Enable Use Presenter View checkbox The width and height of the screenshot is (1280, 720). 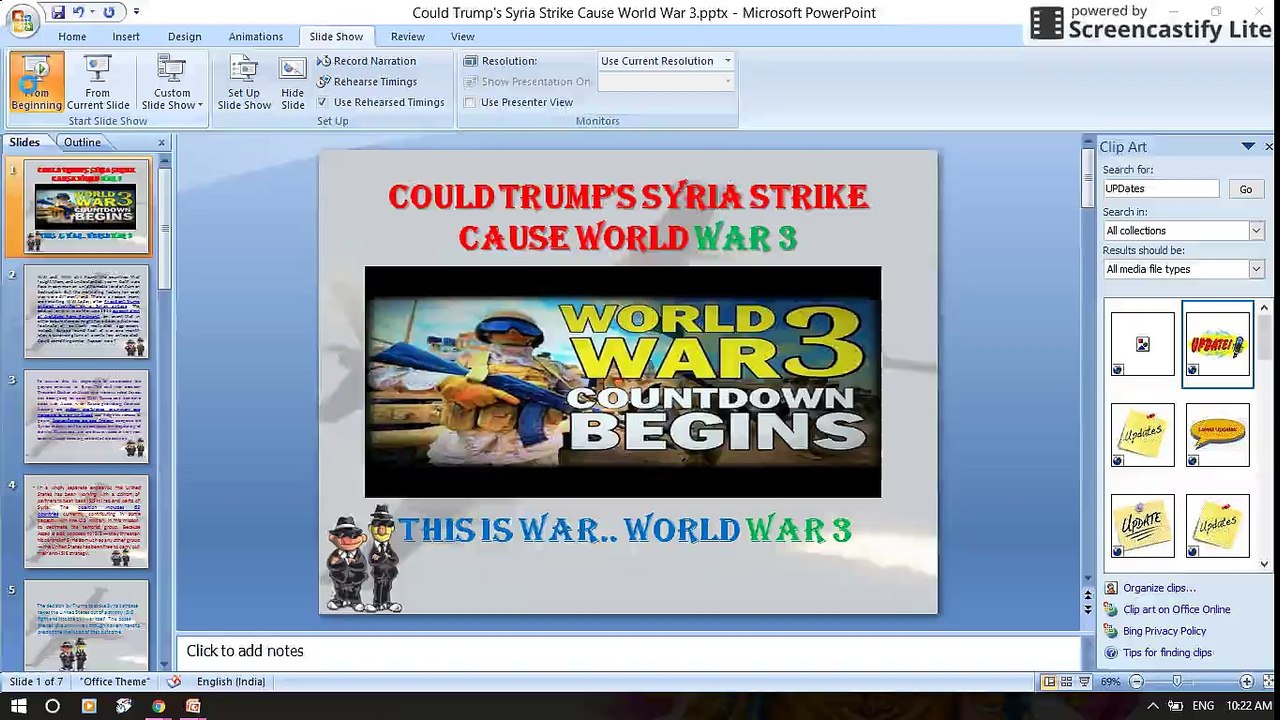[470, 102]
